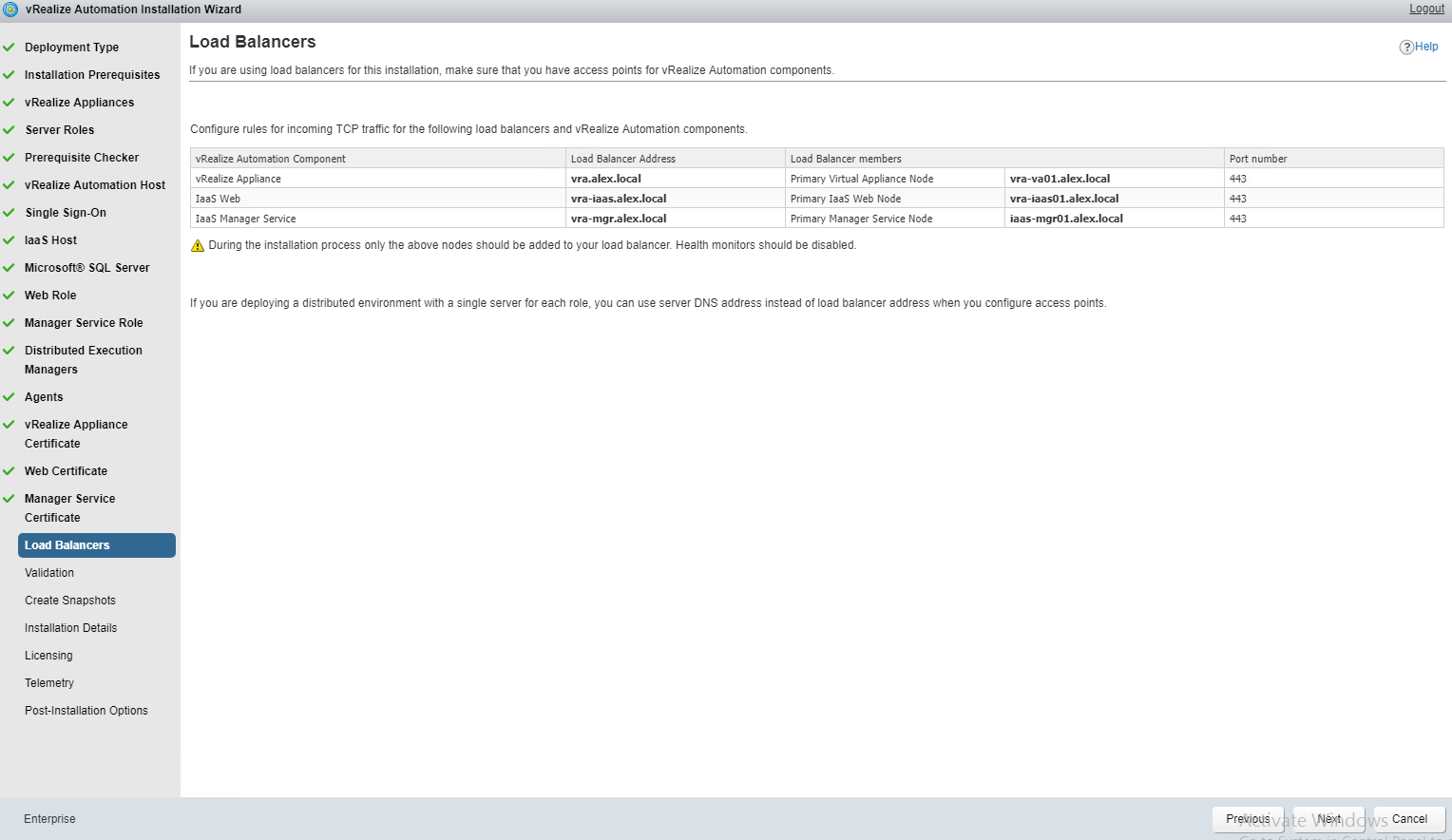Open the Post-Installation Options step
This screenshot has width=1452, height=840.
click(86, 711)
